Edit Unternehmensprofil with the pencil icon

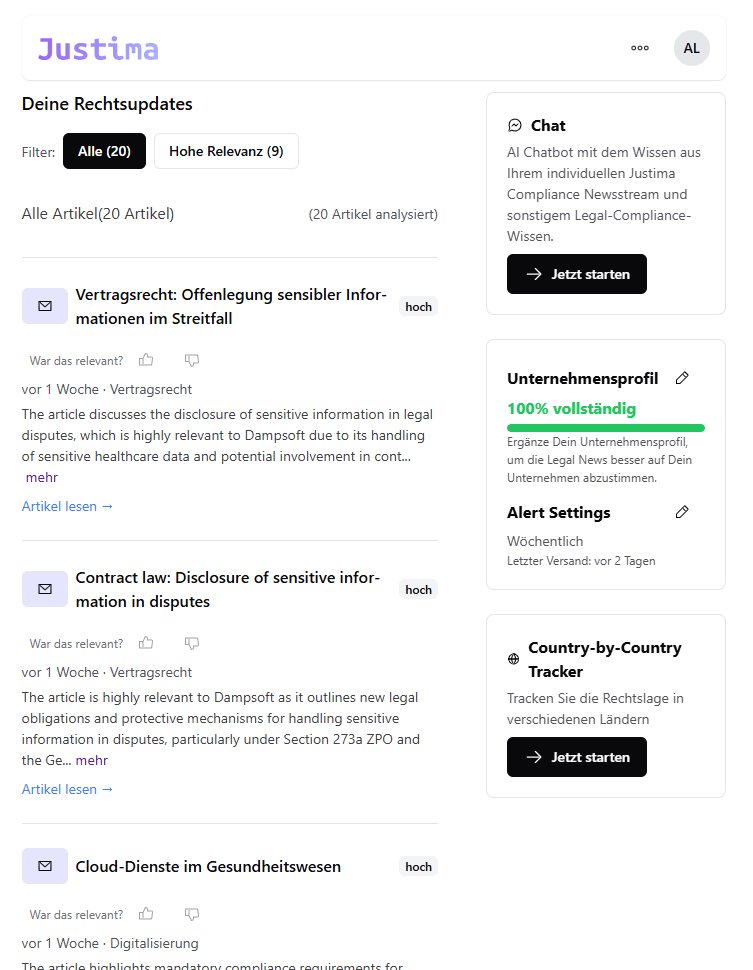[682, 378]
